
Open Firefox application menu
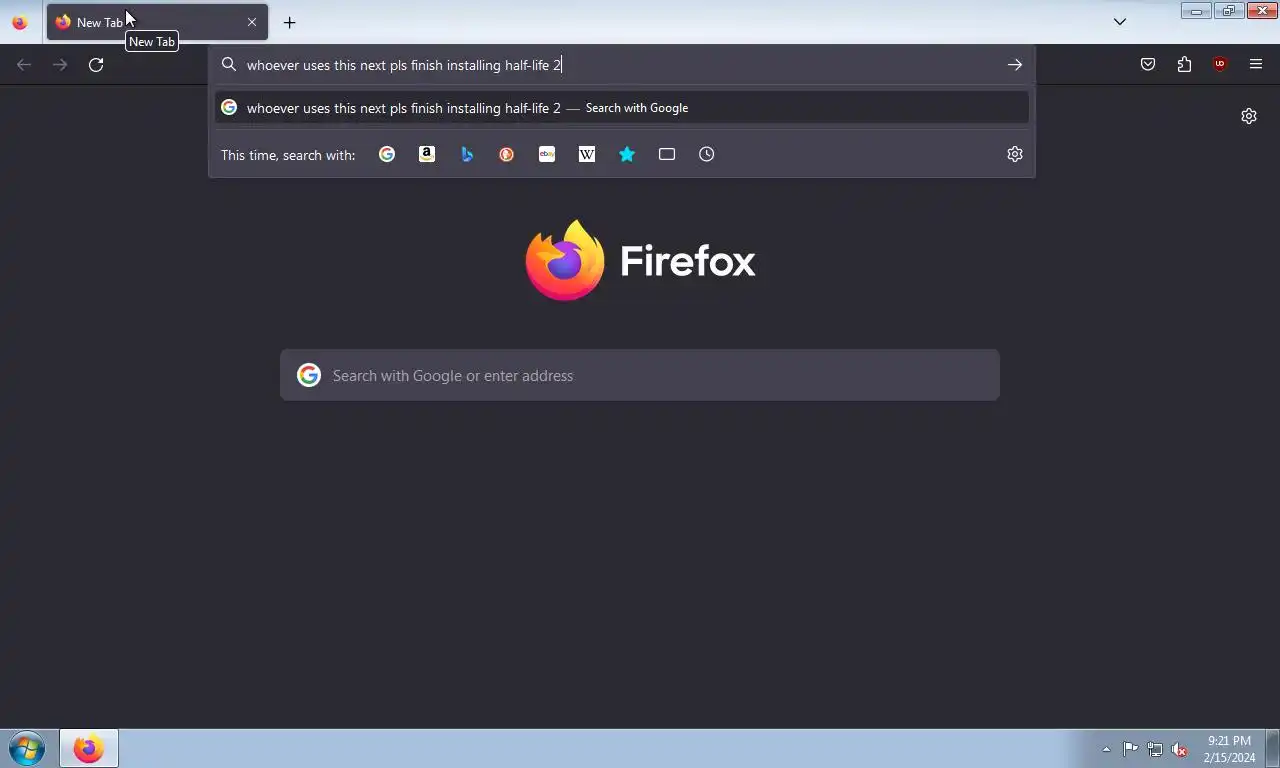(x=1256, y=65)
